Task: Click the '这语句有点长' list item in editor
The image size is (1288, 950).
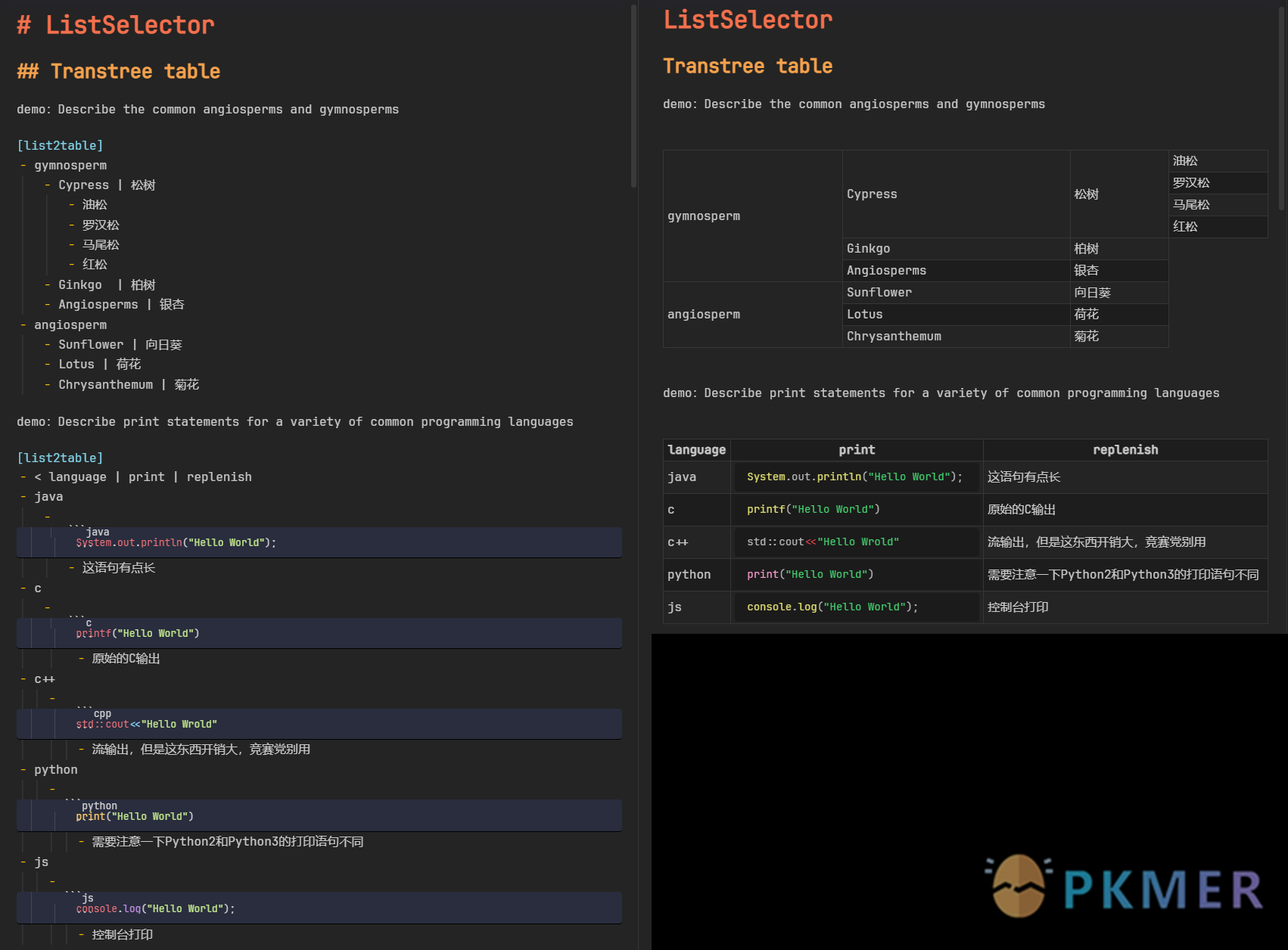Action: coord(119,567)
